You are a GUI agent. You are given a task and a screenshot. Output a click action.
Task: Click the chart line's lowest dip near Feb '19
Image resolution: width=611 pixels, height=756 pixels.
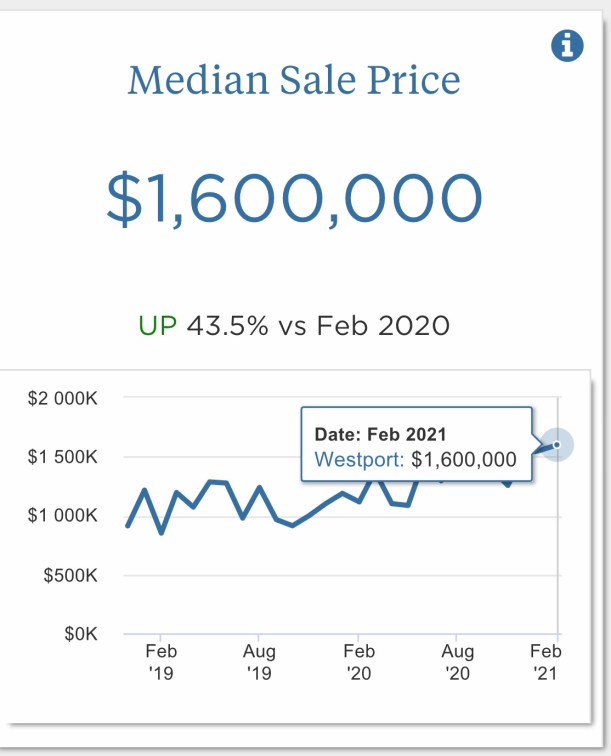point(162,533)
